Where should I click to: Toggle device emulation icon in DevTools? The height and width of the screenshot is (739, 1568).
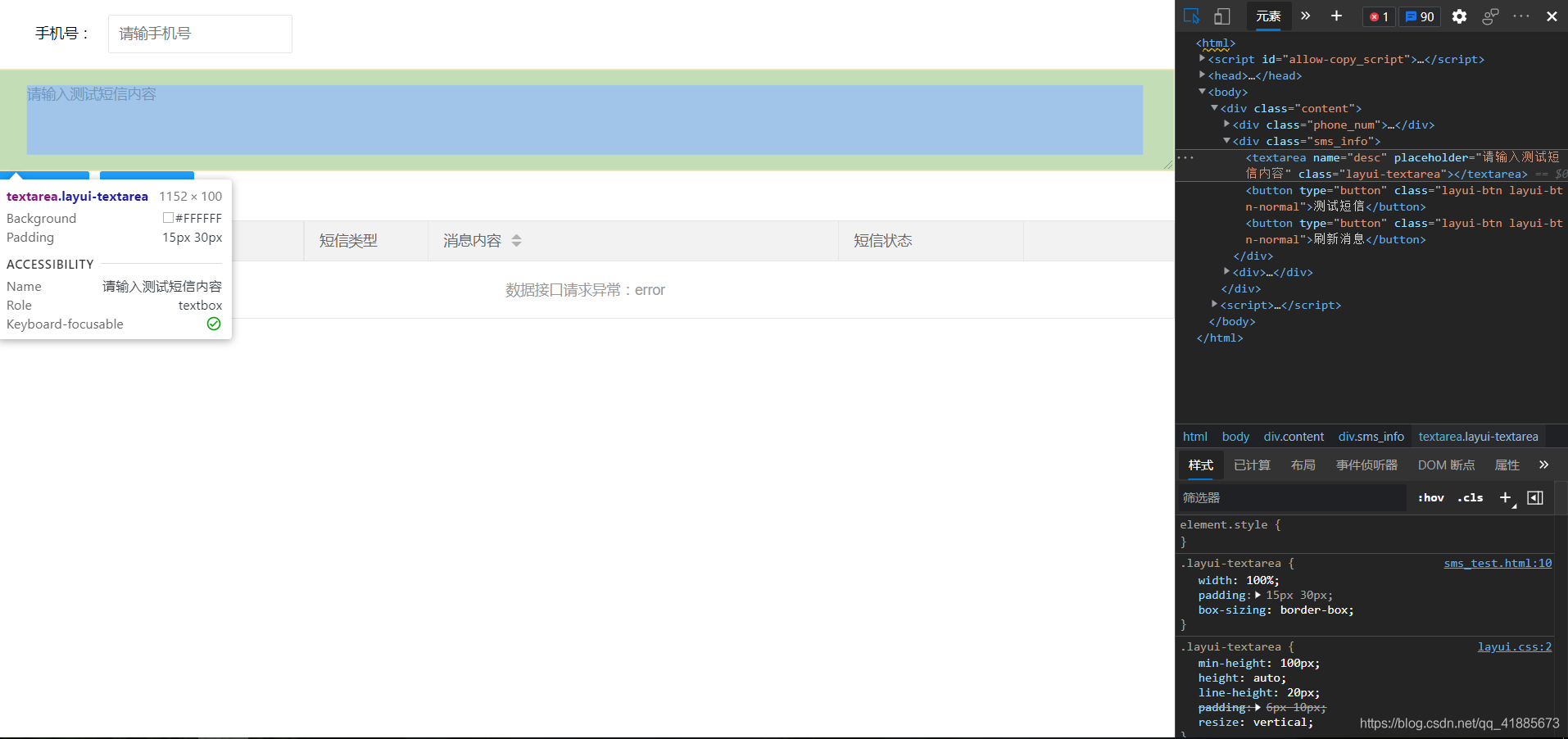tap(1222, 16)
